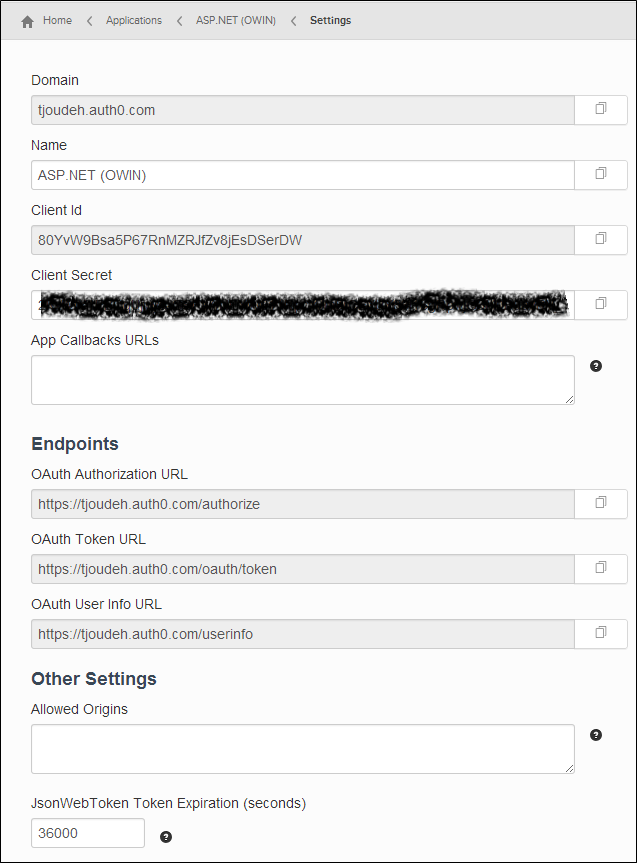Focus the OAuth User Info URL field
The height and width of the screenshot is (863, 637).
pyautogui.click(x=303, y=633)
